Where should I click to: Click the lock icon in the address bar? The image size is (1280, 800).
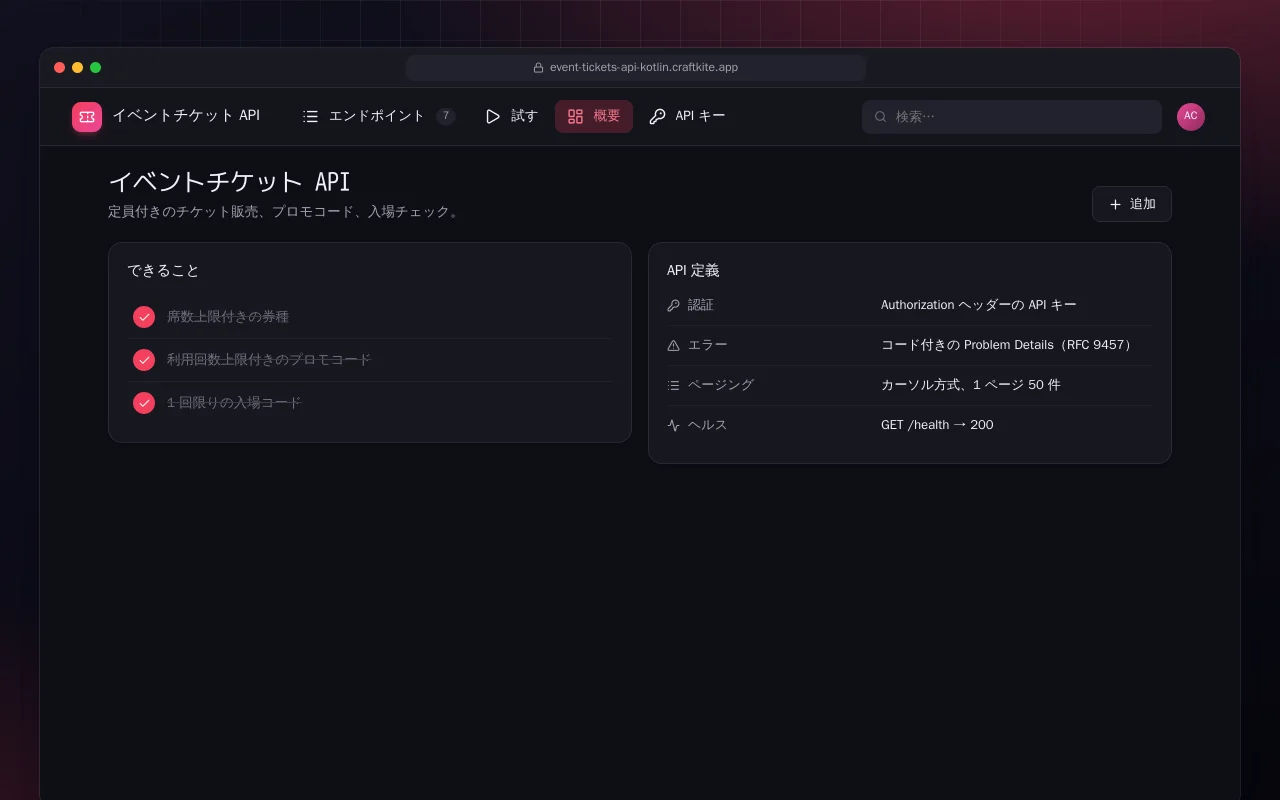click(x=538, y=68)
